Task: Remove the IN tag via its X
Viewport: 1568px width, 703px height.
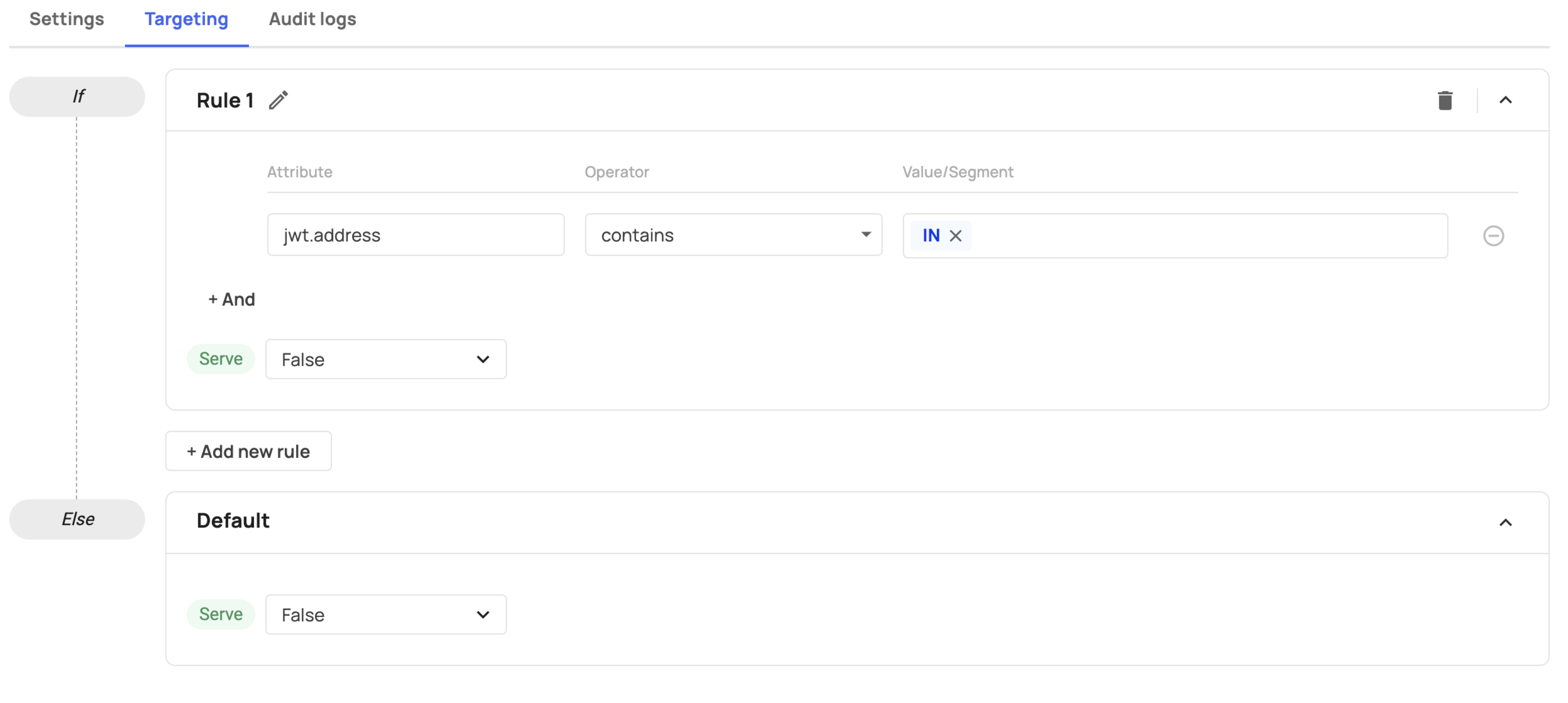Action: (x=955, y=235)
